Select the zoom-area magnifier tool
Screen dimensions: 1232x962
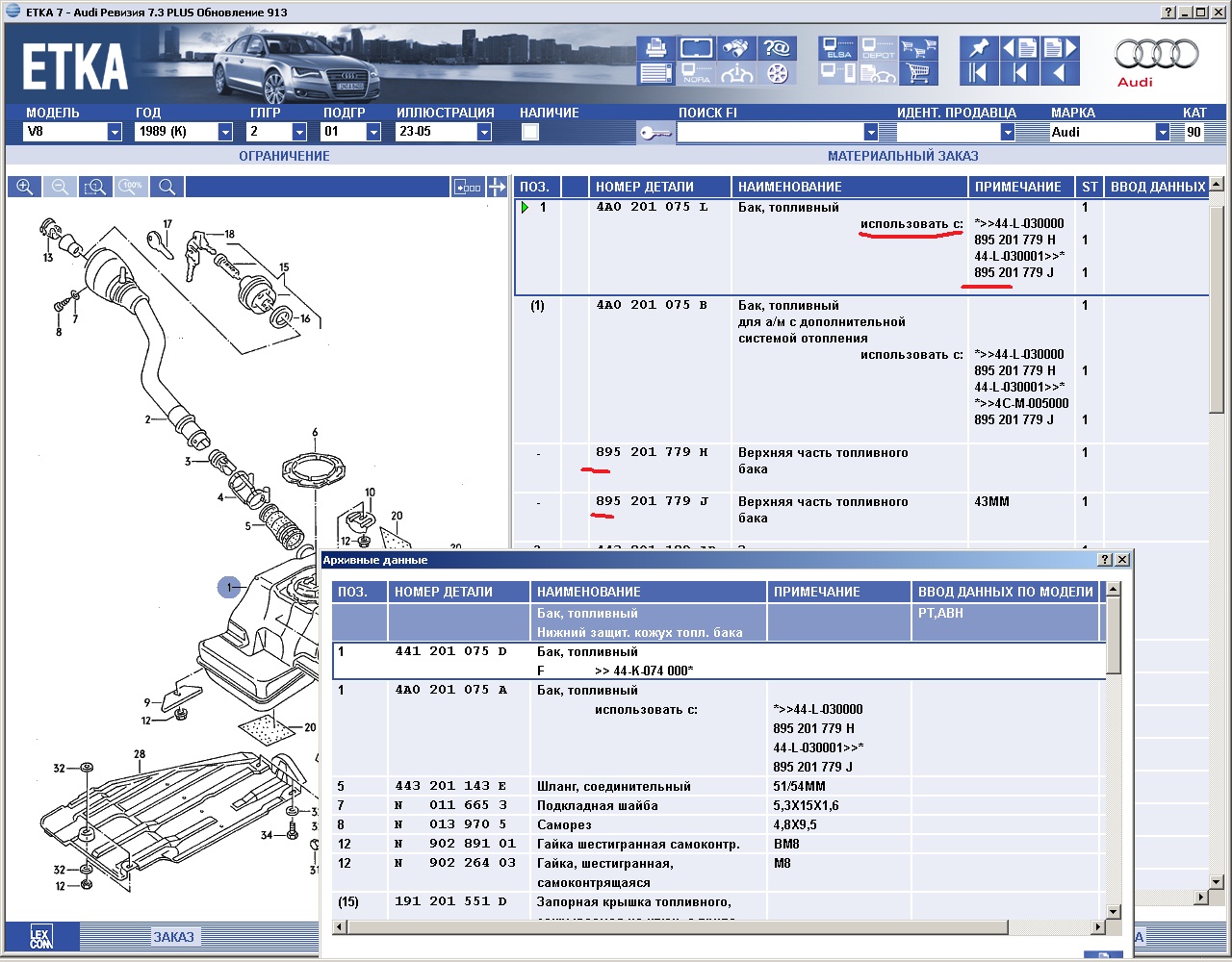(94, 187)
